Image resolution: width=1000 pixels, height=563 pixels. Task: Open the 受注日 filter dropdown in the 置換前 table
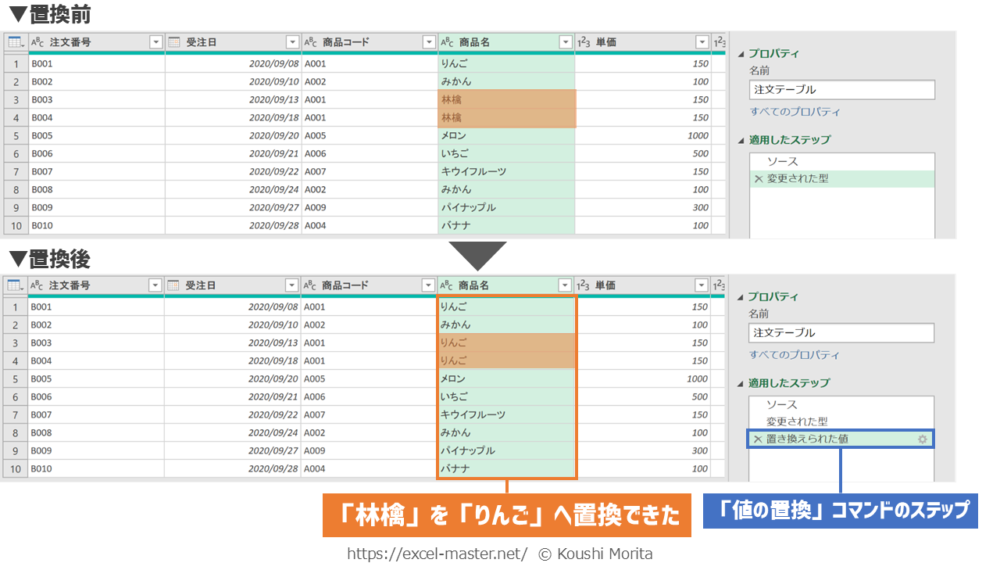click(x=292, y=43)
